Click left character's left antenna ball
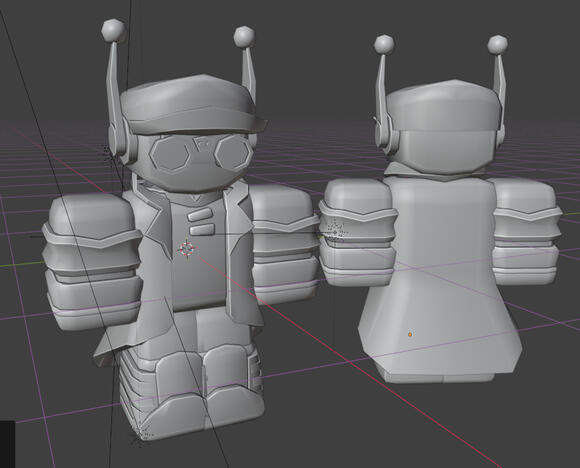This screenshot has height=468, width=580. click(113, 30)
